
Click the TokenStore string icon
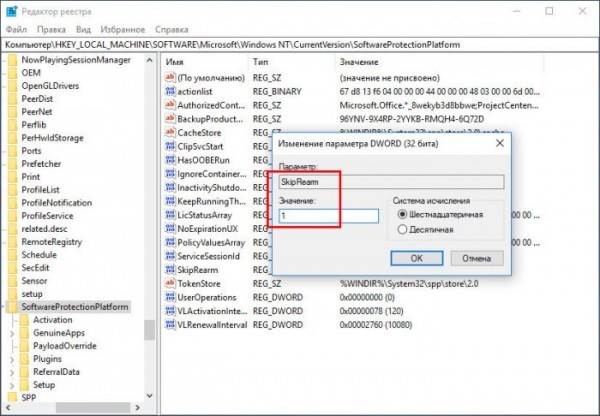pos(170,284)
